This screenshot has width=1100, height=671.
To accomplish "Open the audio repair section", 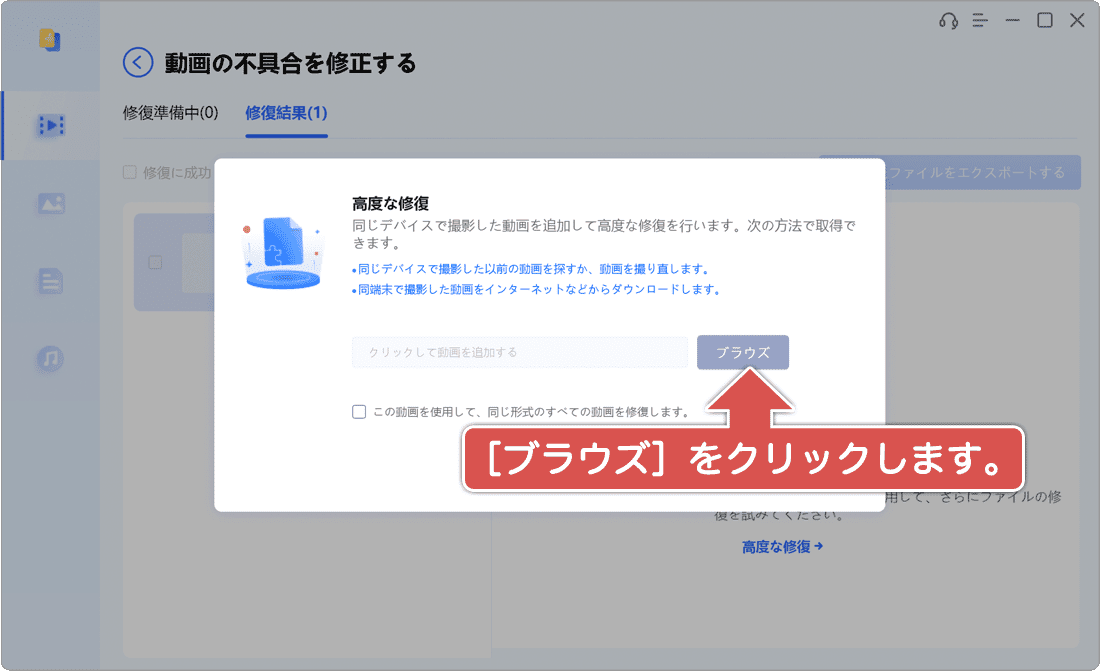I will (52, 358).
